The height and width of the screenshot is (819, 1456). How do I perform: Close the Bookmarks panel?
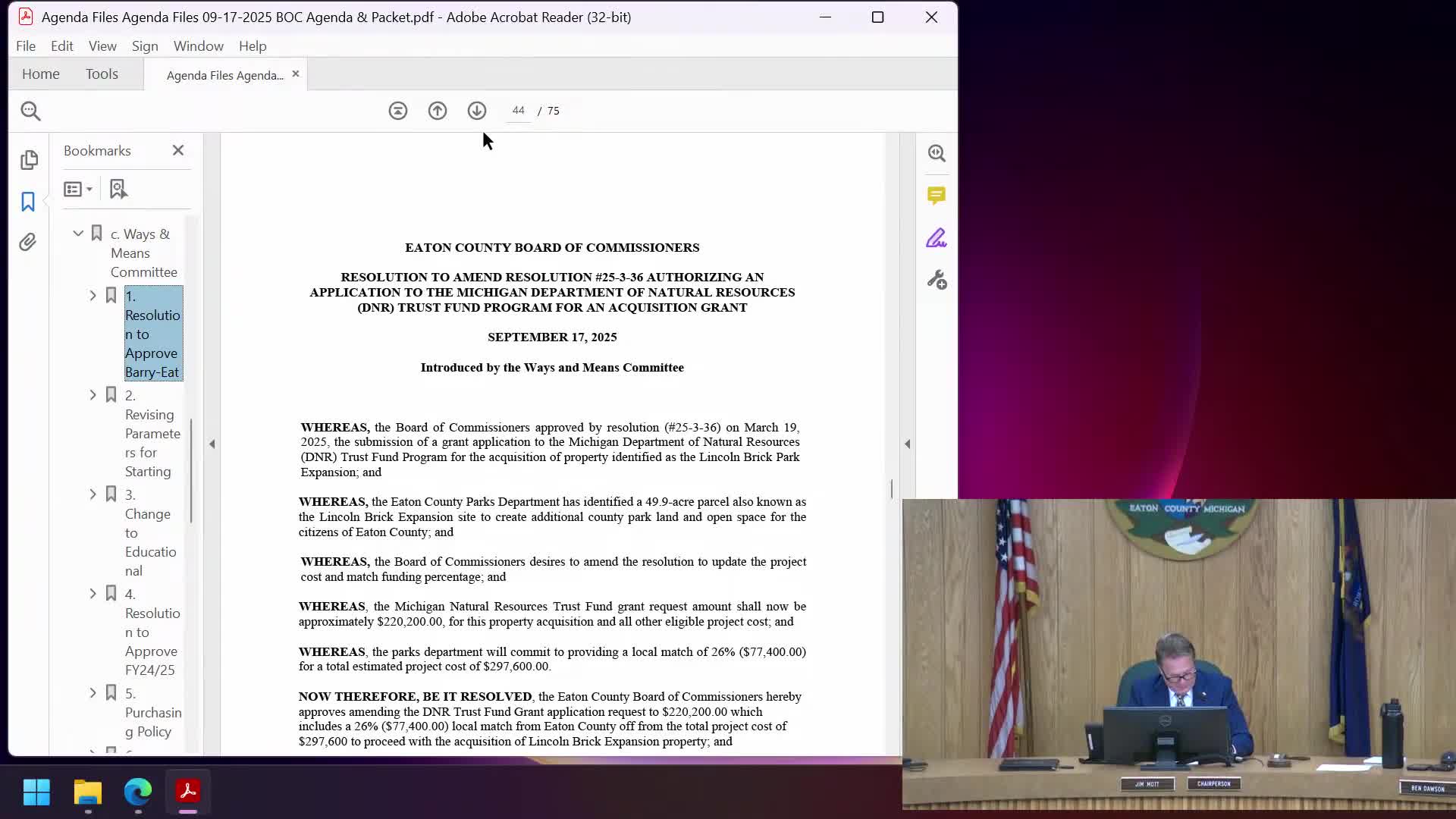[178, 150]
